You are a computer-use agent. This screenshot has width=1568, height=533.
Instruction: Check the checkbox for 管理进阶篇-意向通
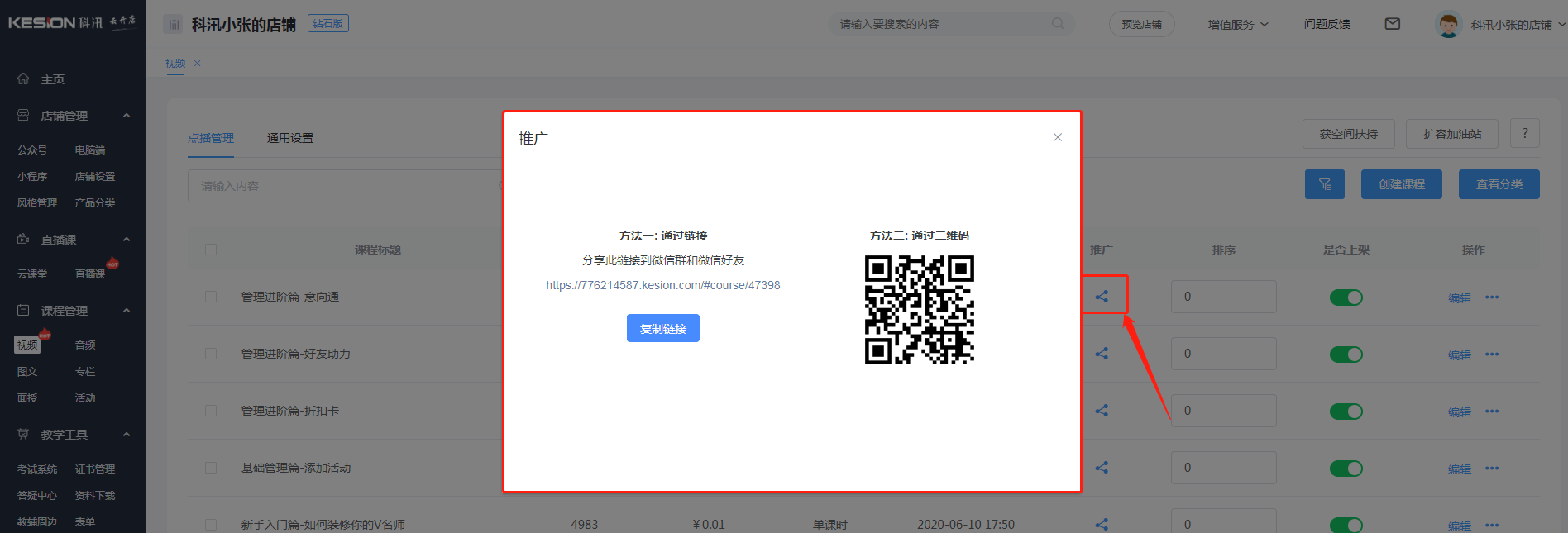pyautogui.click(x=211, y=297)
